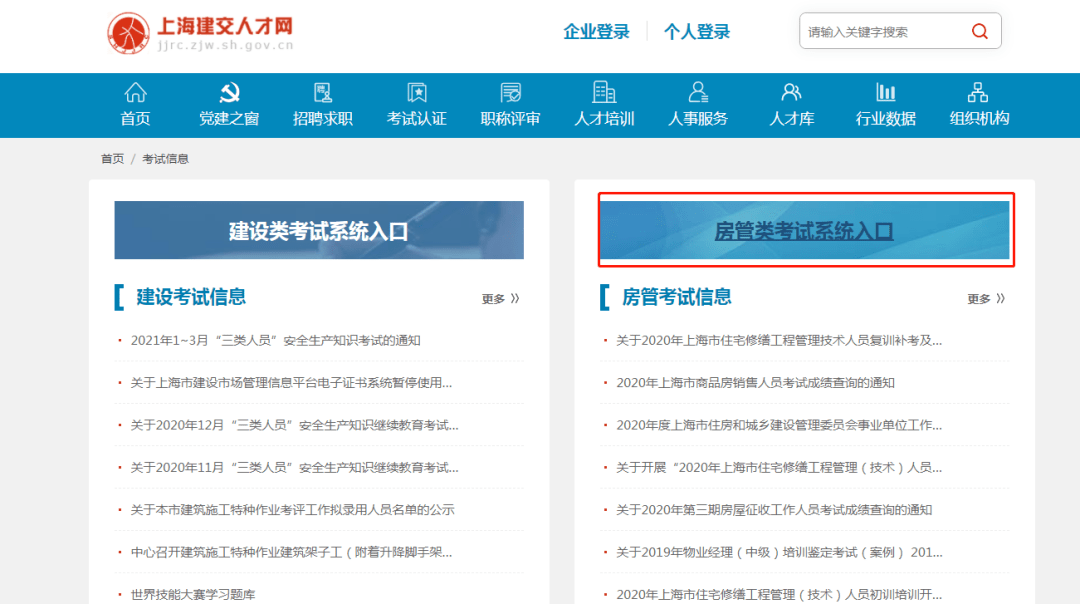Click the 企业登录 link
This screenshot has height=604, width=1080.
(x=596, y=32)
